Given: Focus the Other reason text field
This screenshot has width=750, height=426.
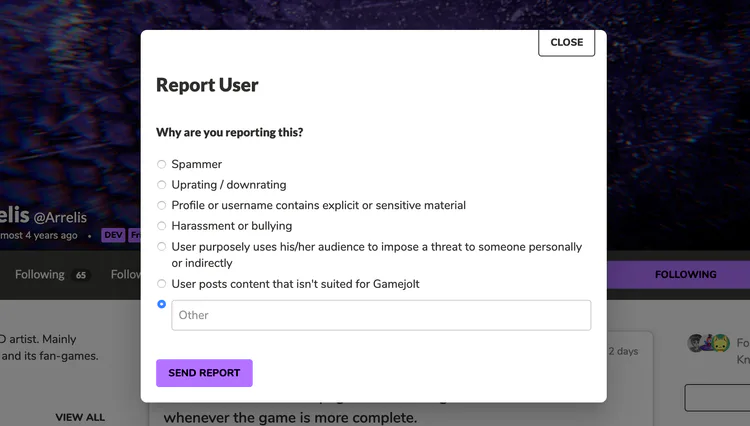Looking at the screenshot, I should [381, 315].
